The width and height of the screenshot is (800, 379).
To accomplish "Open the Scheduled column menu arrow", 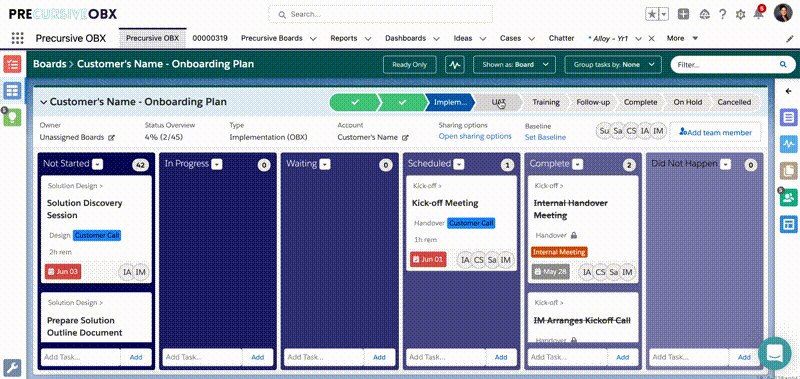I will (x=459, y=164).
